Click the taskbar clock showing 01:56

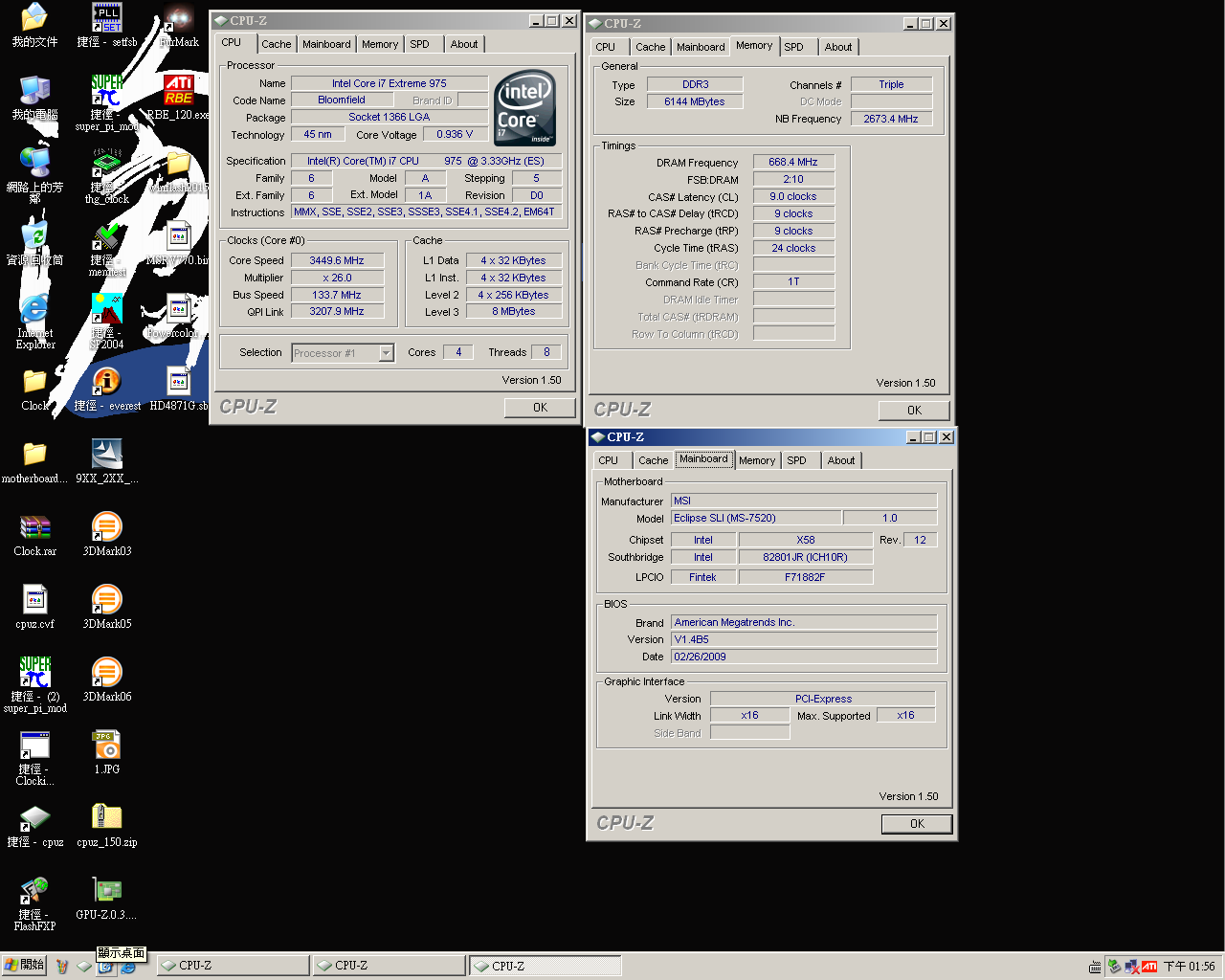1190,967
